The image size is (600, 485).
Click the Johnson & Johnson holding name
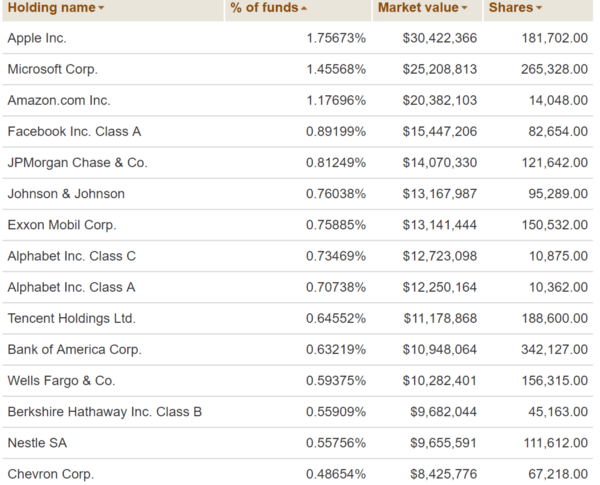click(66, 194)
